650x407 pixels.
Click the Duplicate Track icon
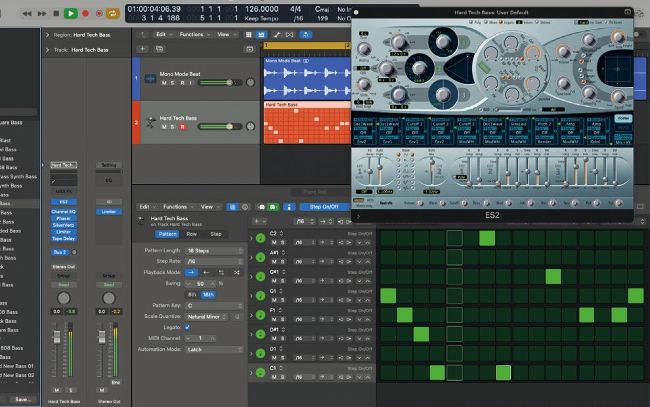click(x=159, y=49)
